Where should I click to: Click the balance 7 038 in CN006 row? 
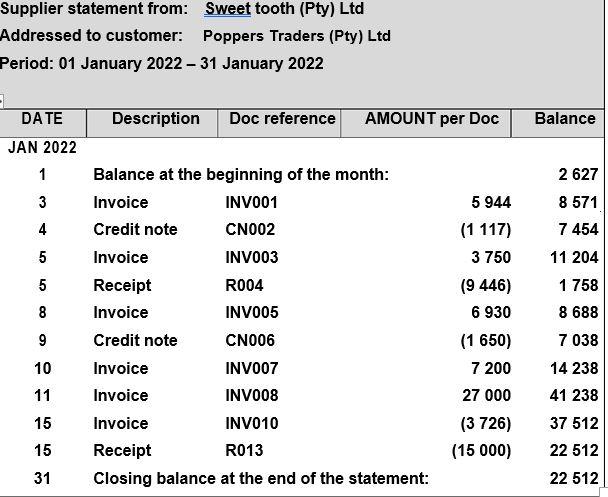pyautogui.click(x=578, y=340)
